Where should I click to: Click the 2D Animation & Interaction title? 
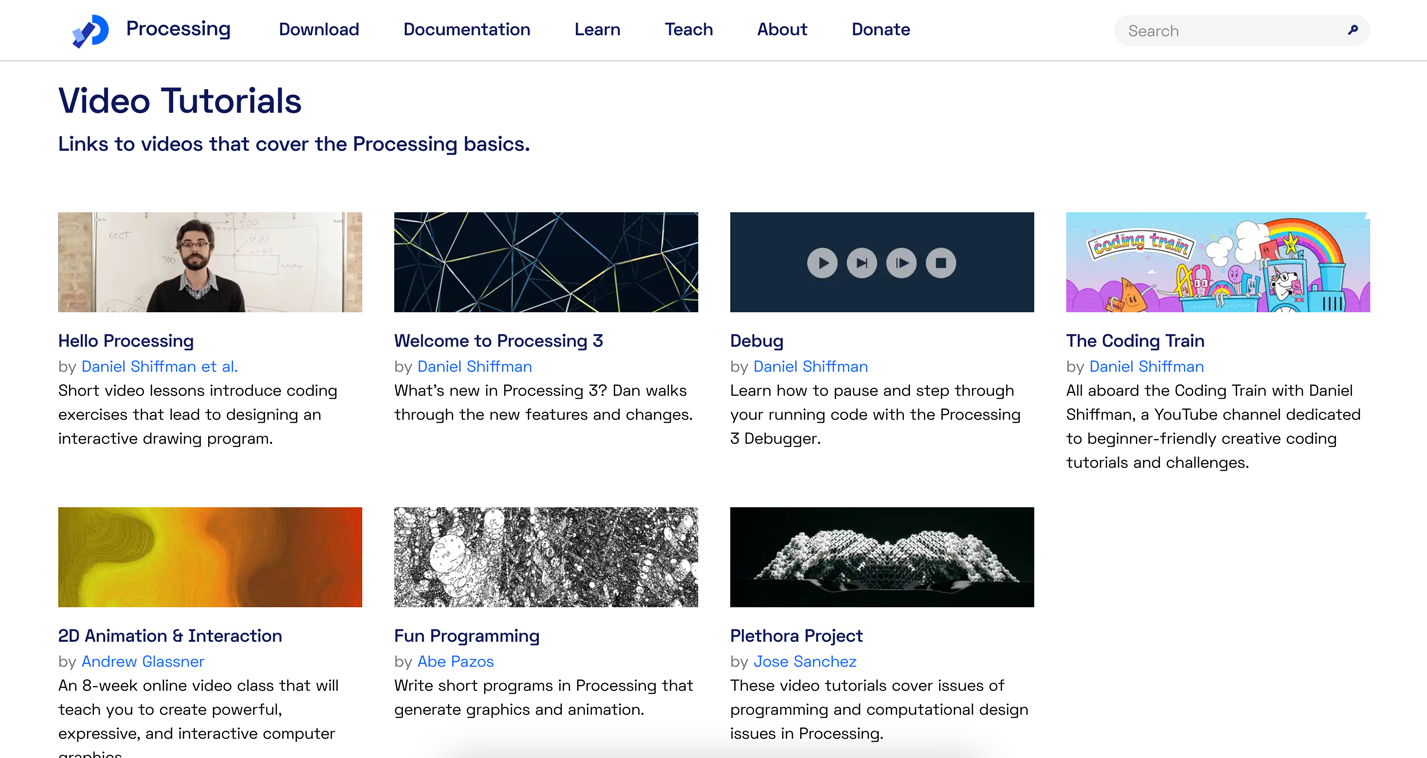coord(170,636)
